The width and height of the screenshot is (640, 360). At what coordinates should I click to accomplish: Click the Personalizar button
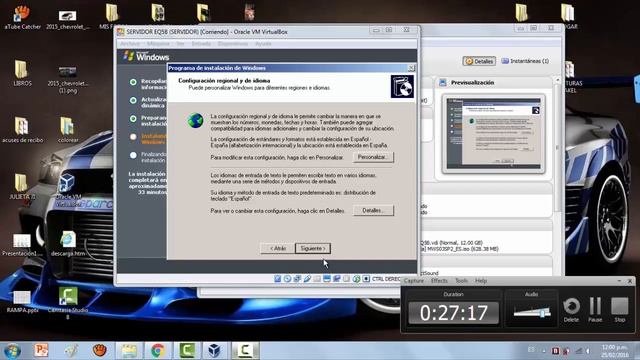[x=373, y=157]
